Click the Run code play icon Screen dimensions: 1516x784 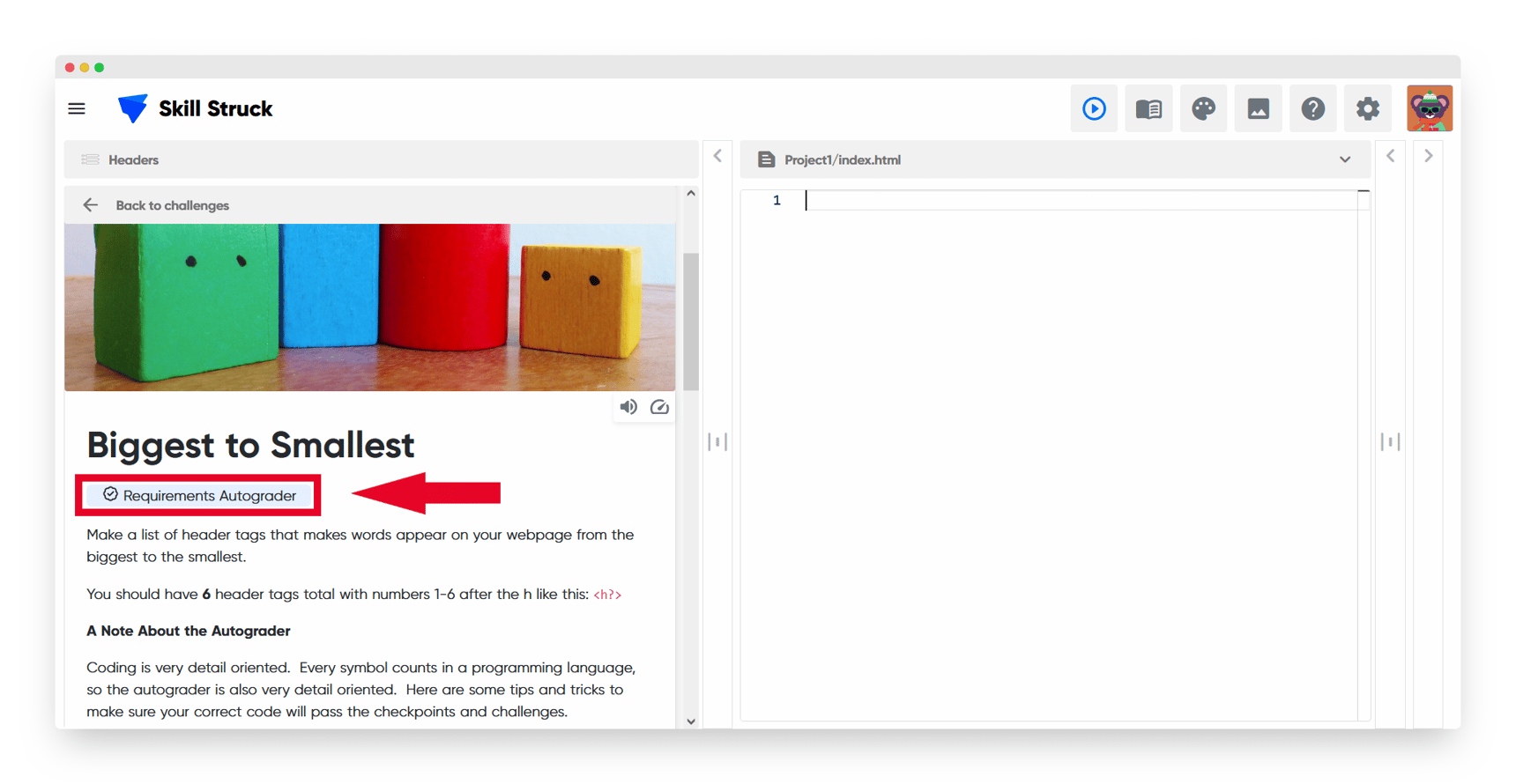coord(1094,108)
